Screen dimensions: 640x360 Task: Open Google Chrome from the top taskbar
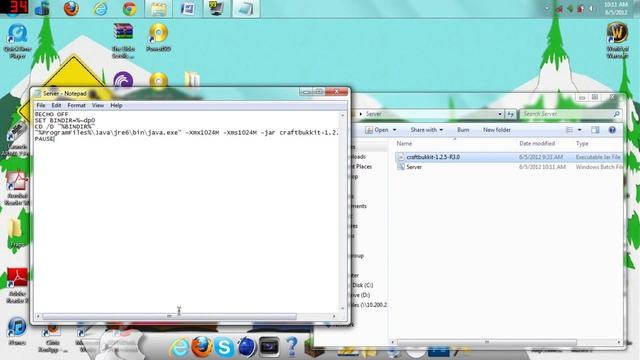click(x=129, y=8)
